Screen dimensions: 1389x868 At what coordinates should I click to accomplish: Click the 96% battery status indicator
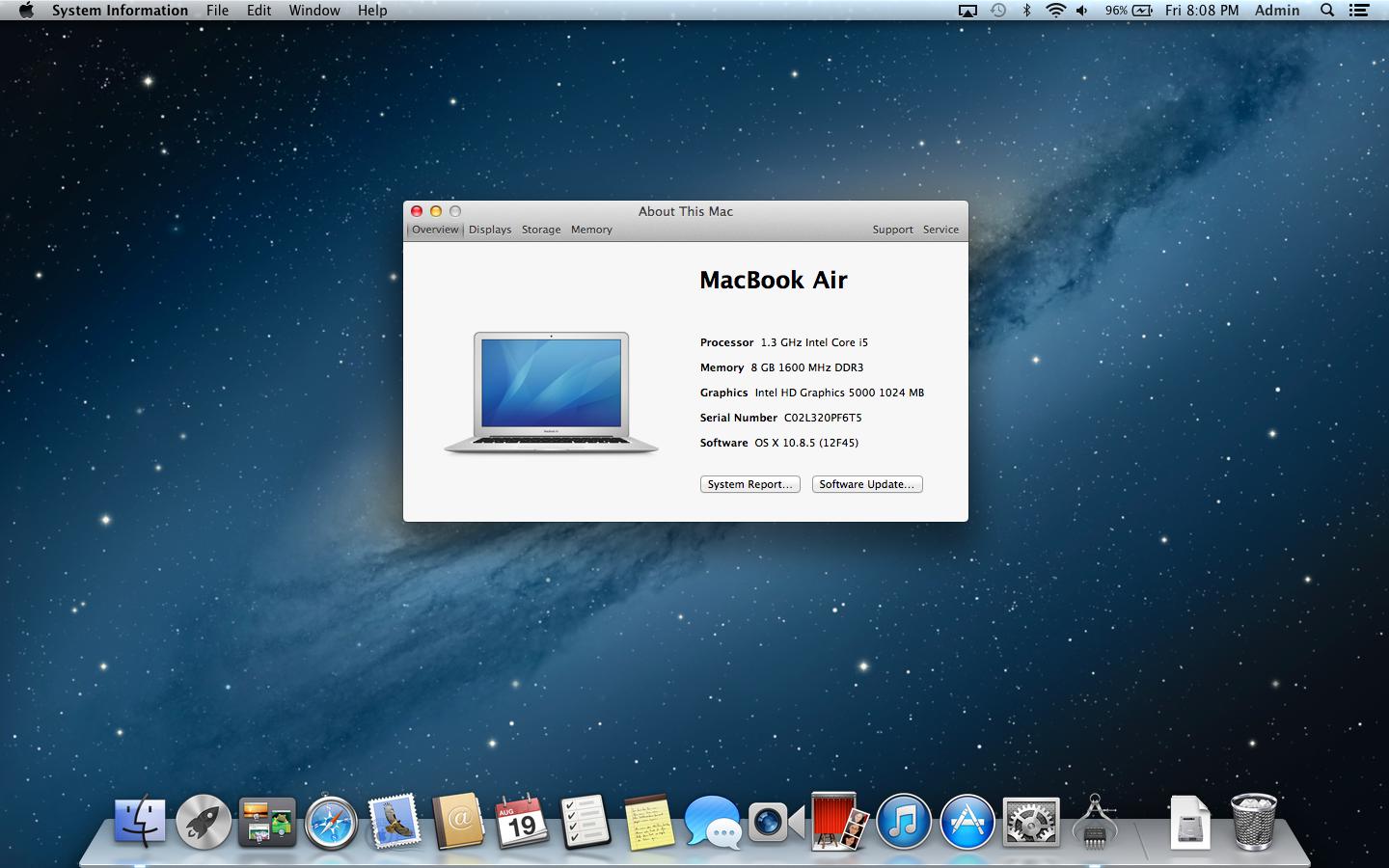coord(1129,11)
